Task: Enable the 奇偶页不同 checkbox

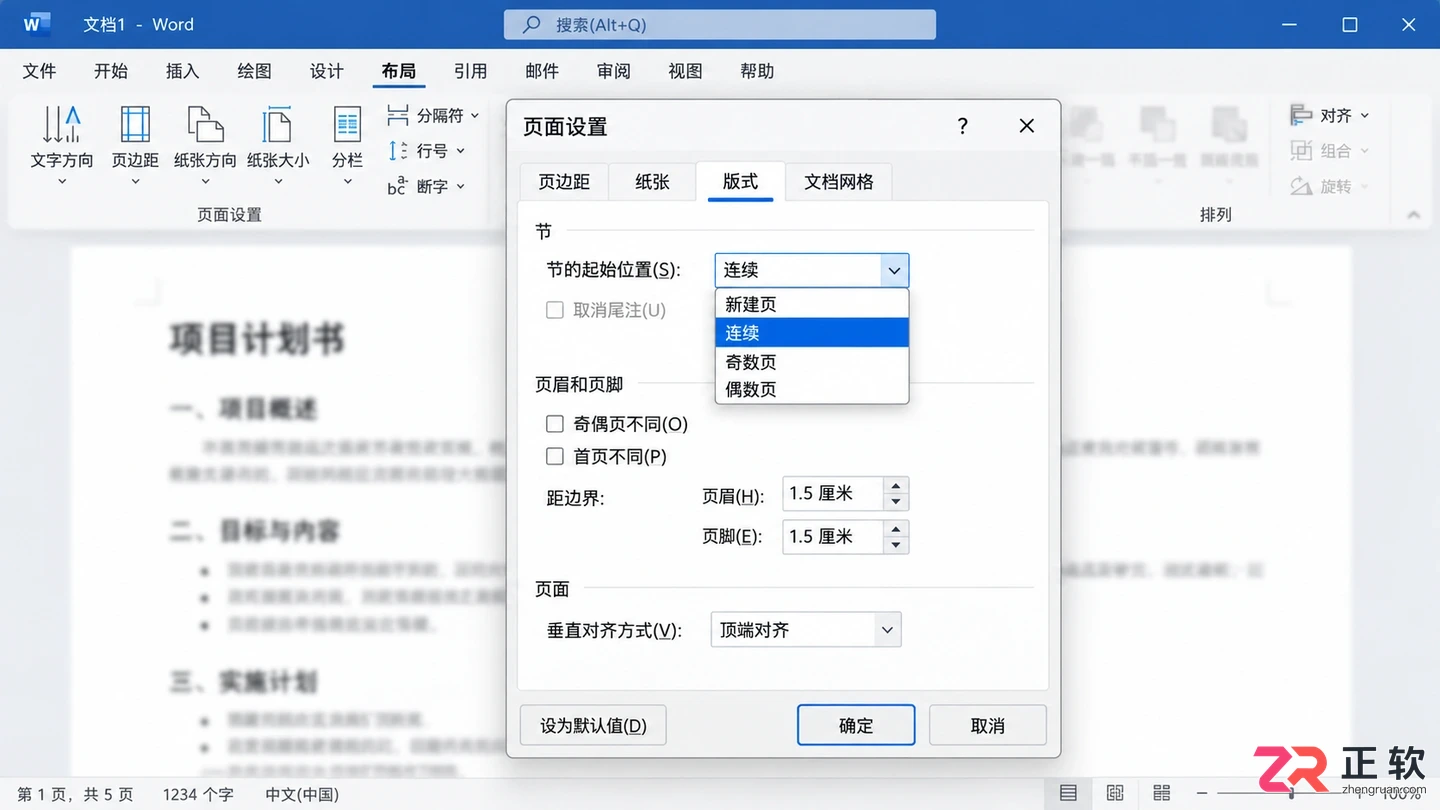Action: click(555, 424)
